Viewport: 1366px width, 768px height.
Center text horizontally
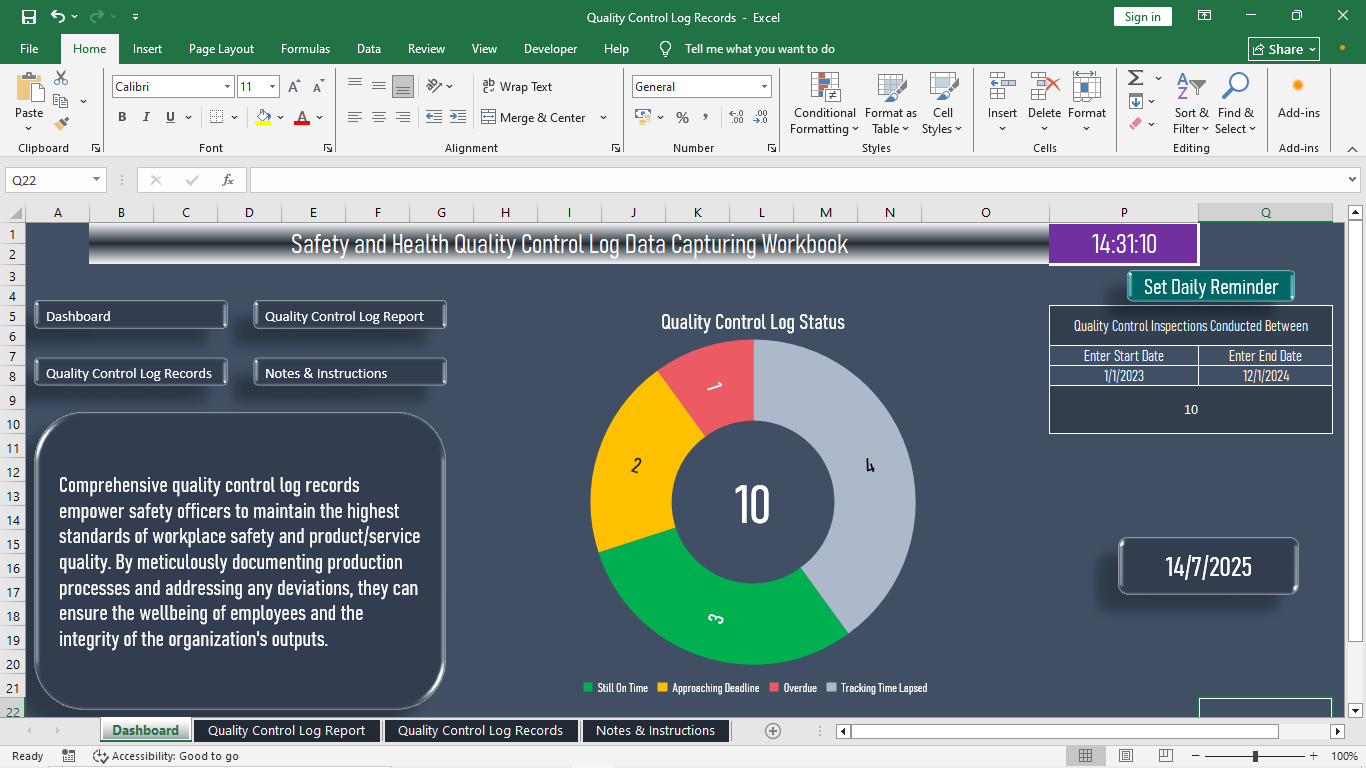(379, 117)
